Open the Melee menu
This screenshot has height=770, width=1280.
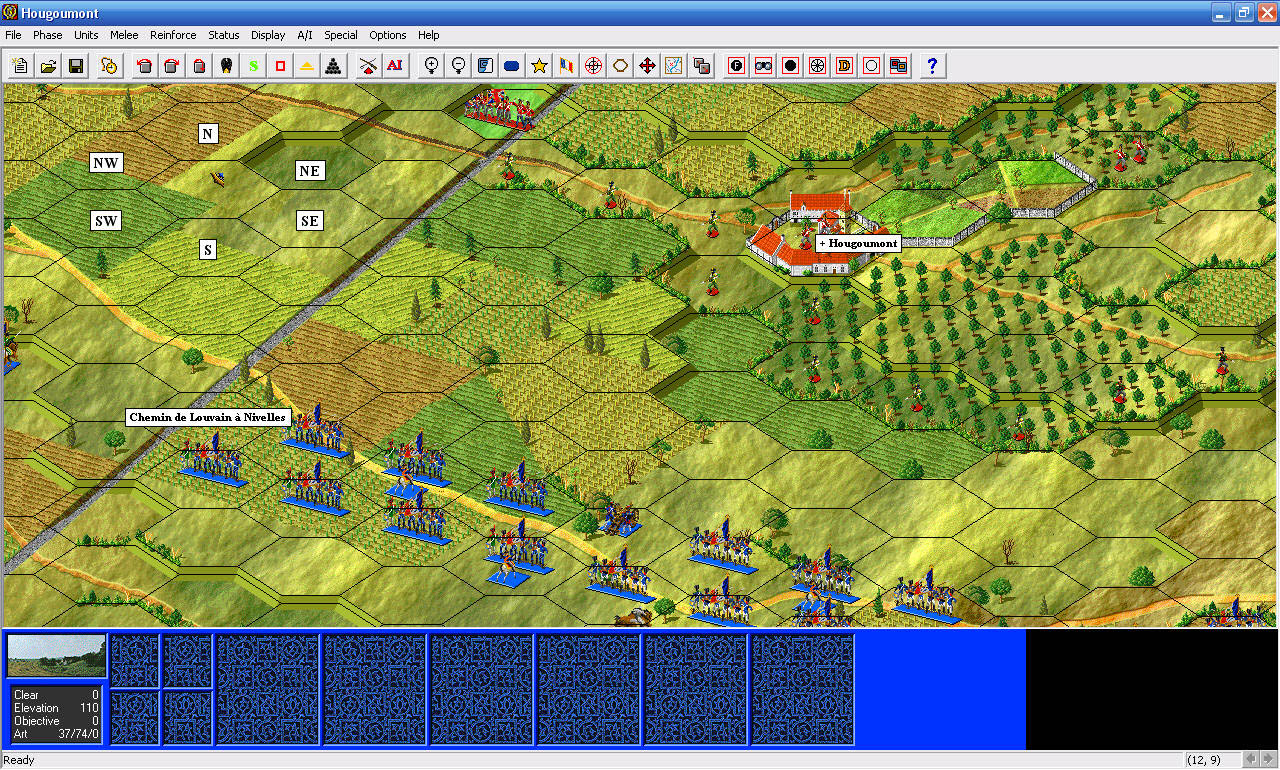124,35
